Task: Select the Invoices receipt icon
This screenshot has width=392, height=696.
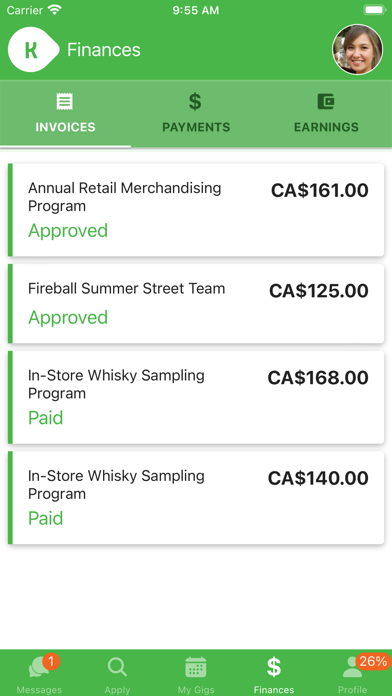Action: 65,102
